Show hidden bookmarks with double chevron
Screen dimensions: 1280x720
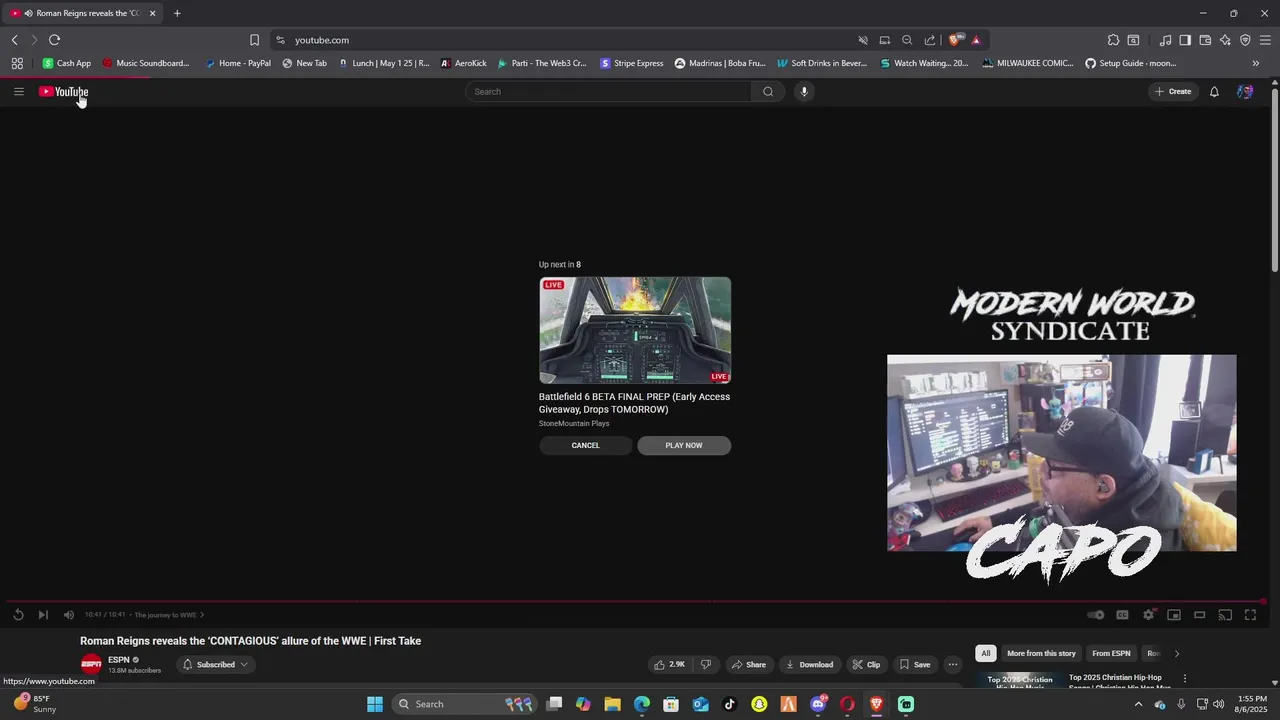coord(1256,63)
